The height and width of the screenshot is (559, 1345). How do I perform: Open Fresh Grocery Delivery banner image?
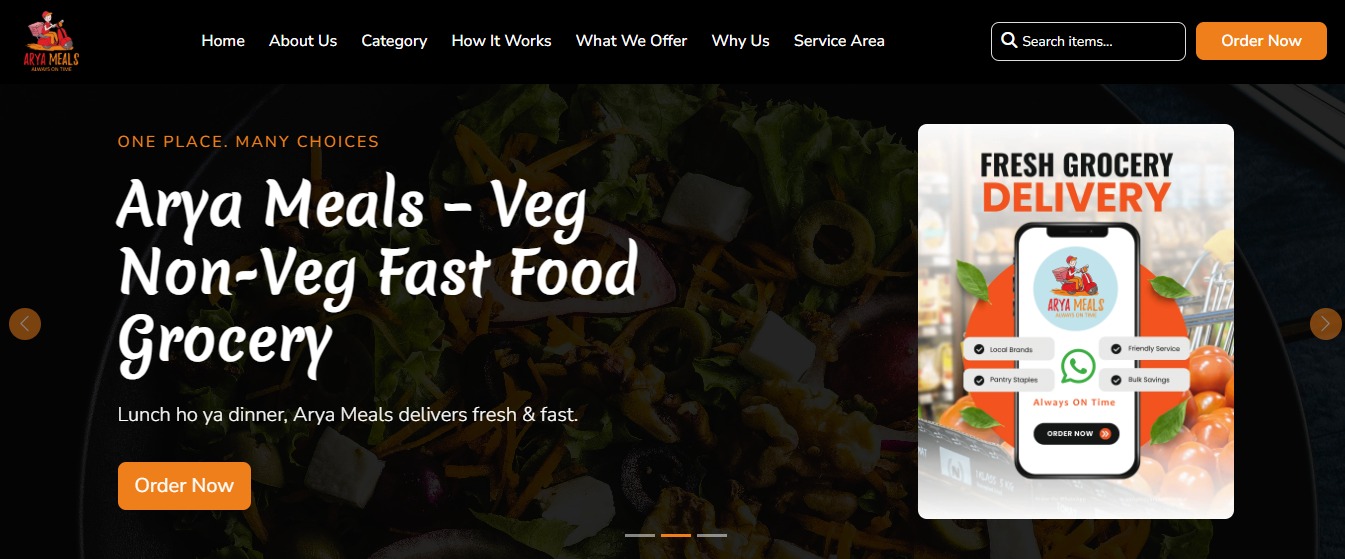(x=1076, y=321)
